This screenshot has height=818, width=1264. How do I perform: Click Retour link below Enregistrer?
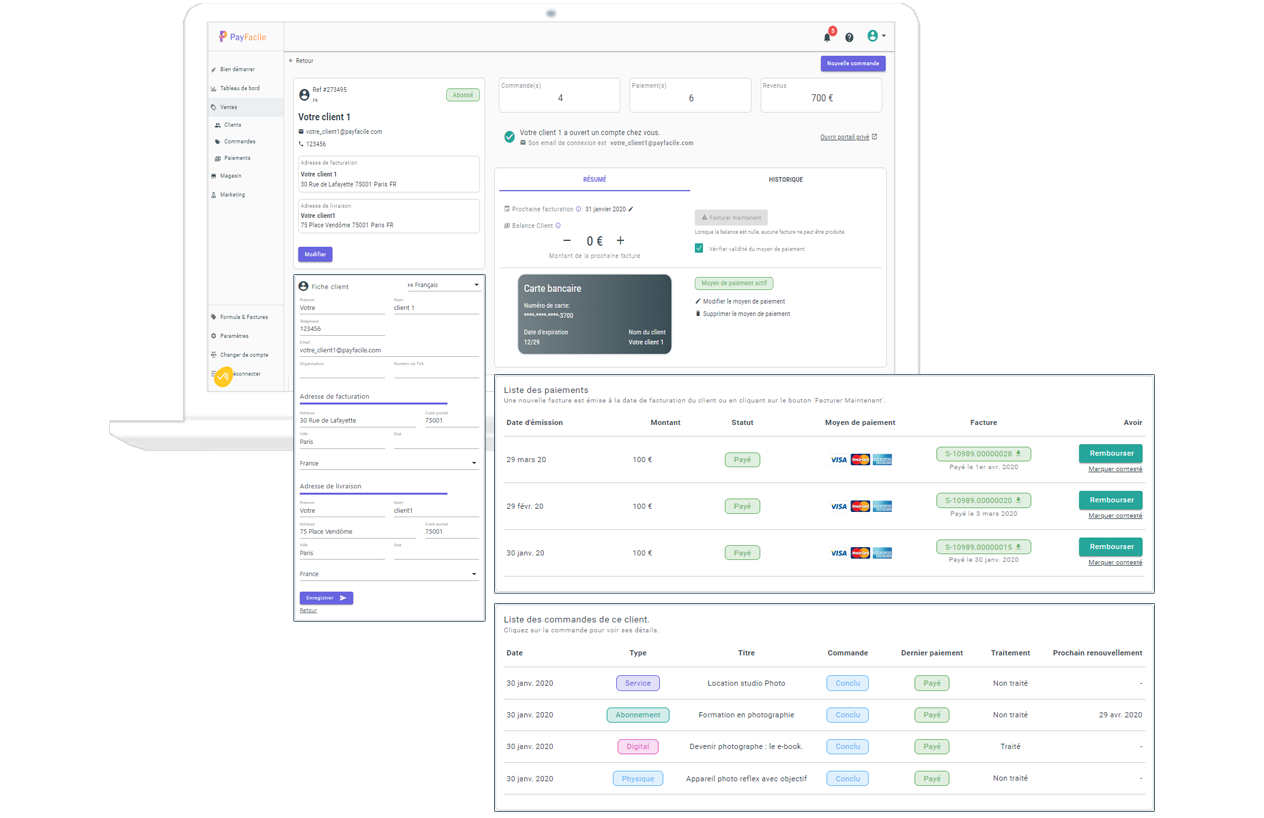pos(308,611)
